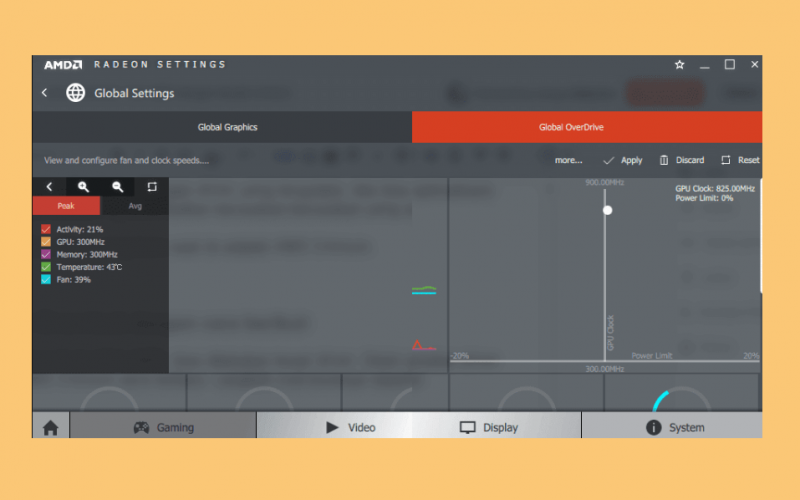The image size is (800, 500).
Task: Click the GPU Clock: 825.00MHz readout
Action: (x=715, y=189)
